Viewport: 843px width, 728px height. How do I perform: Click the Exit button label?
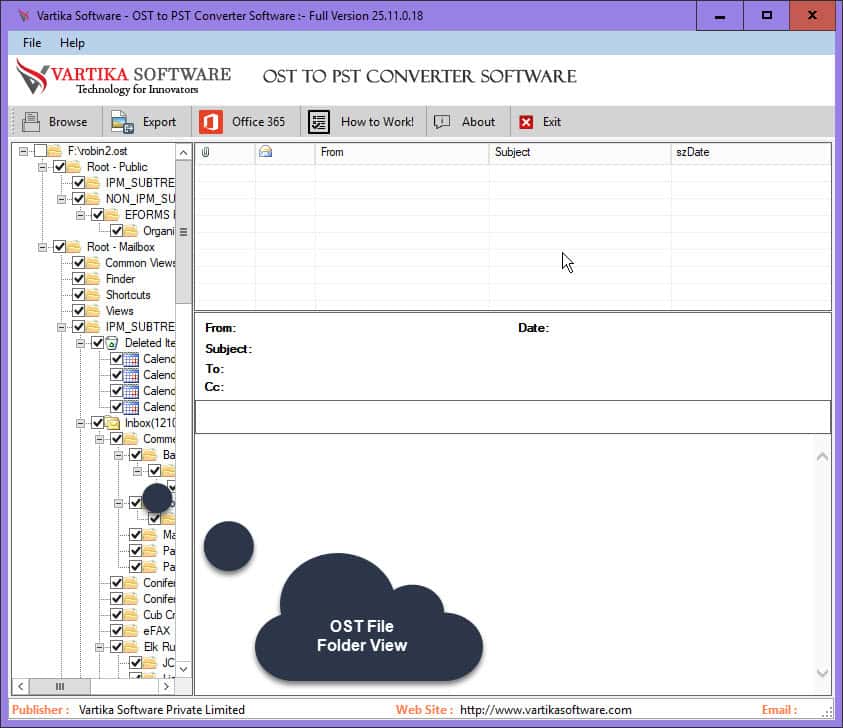[x=552, y=122]
